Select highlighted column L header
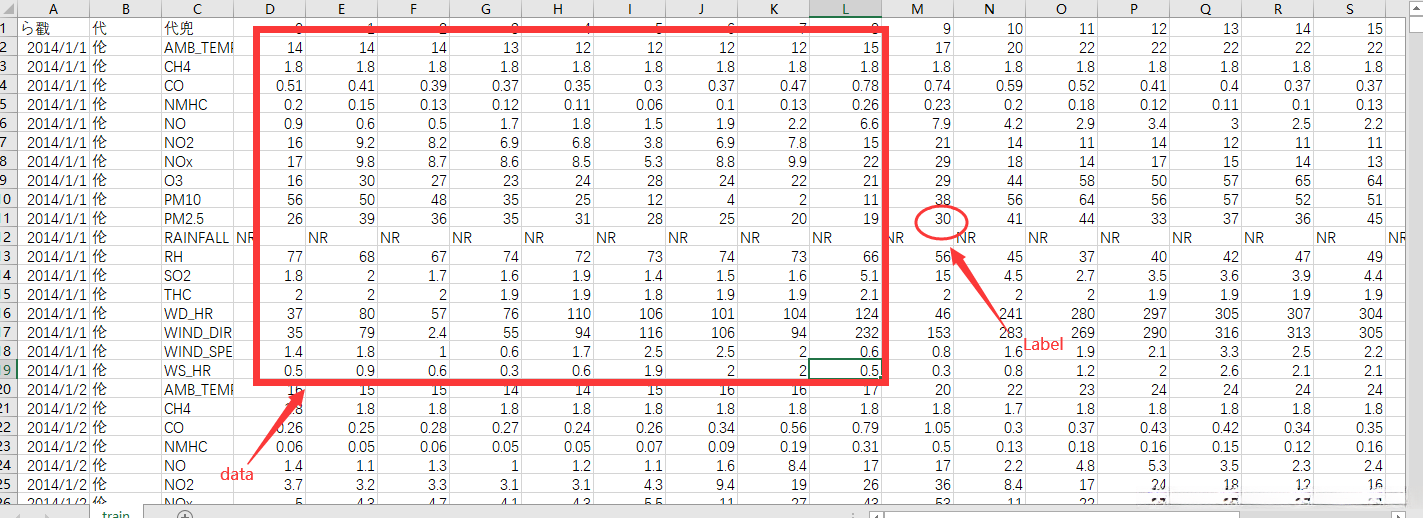Viewport: 1423px width, 518px height. [845, 8]
